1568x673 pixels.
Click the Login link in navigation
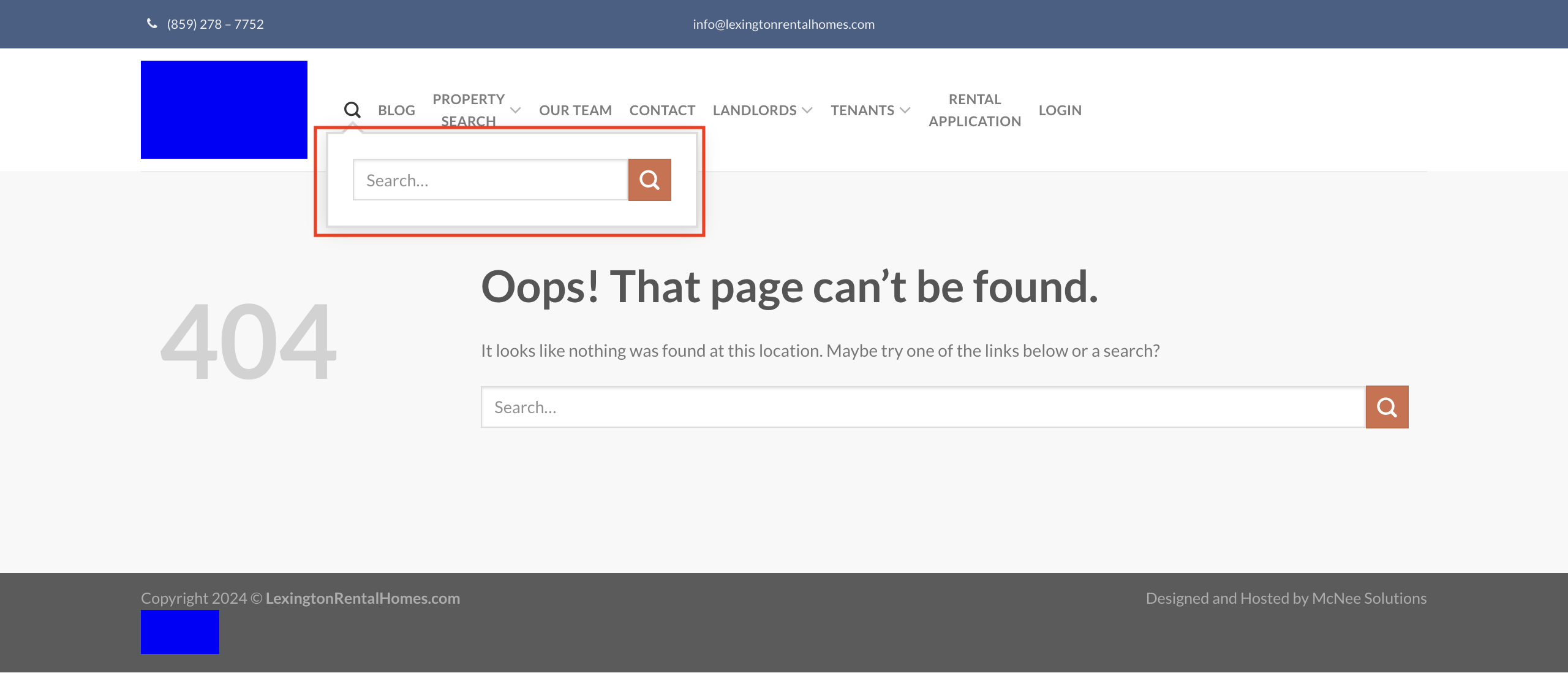click(x=1060, y=110)
